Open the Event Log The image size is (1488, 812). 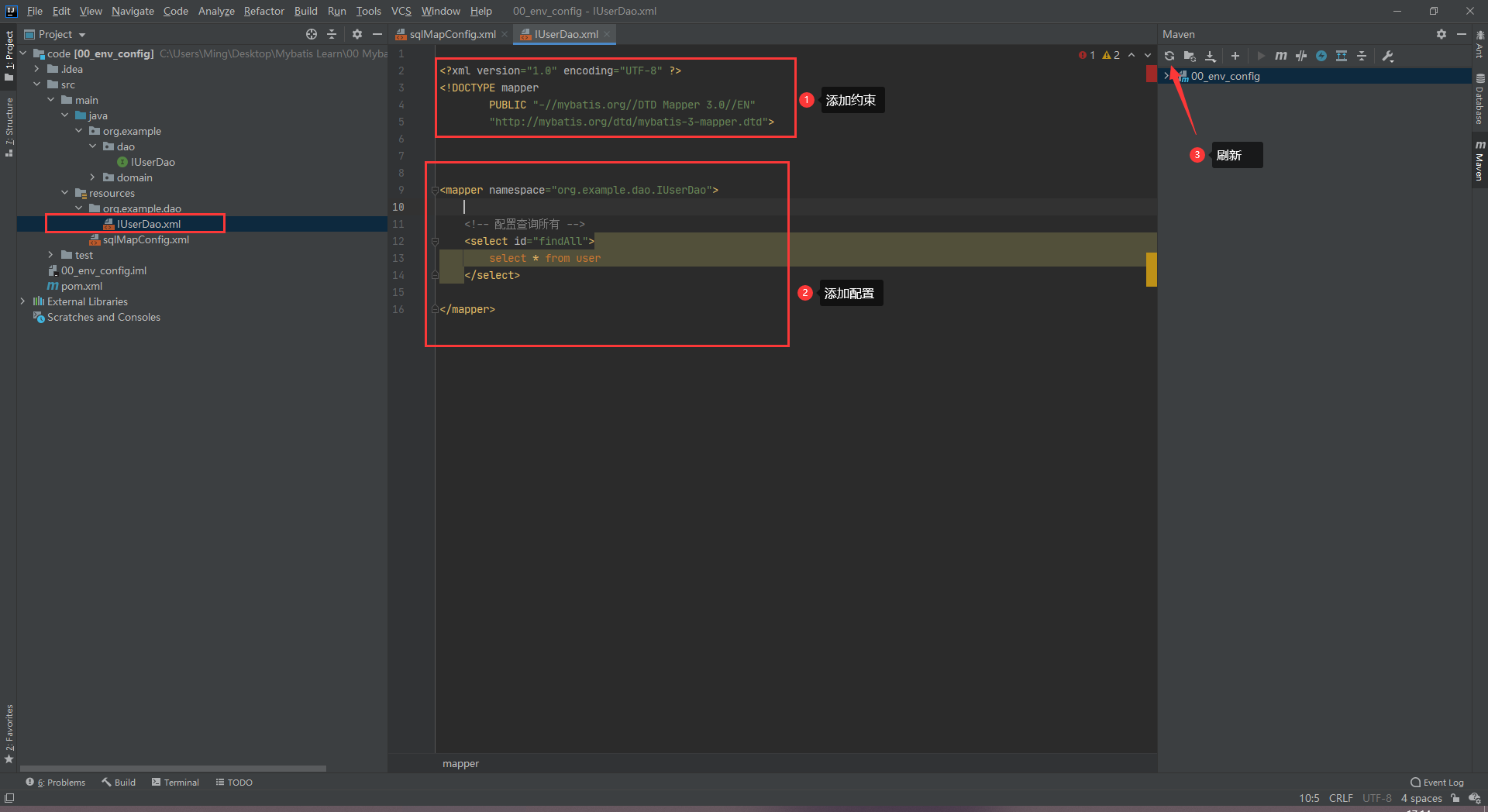1437,783
